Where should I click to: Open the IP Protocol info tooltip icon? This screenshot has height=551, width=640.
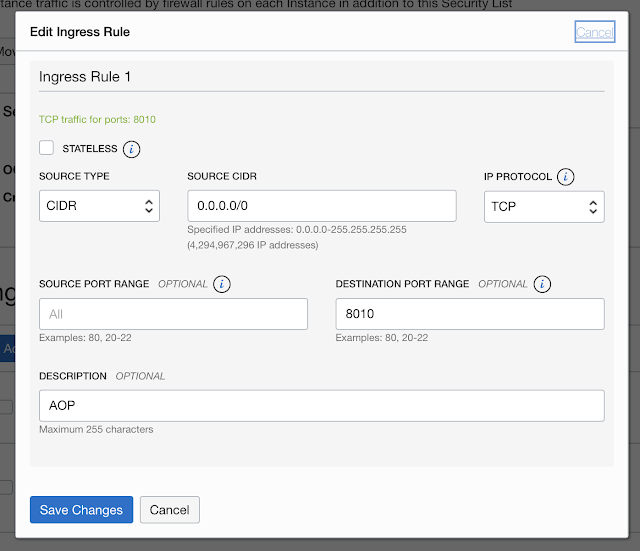[566, 177]
